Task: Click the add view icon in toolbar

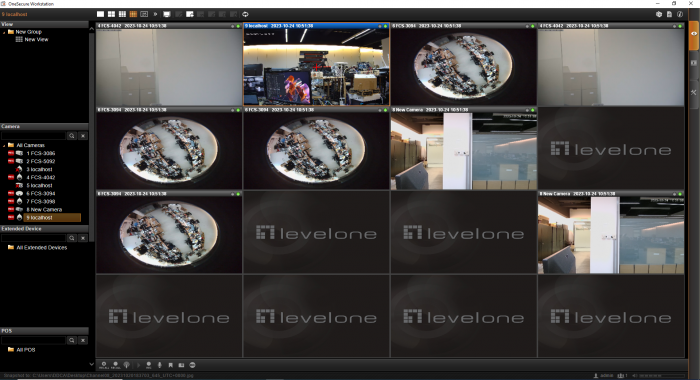Action: 190,14
